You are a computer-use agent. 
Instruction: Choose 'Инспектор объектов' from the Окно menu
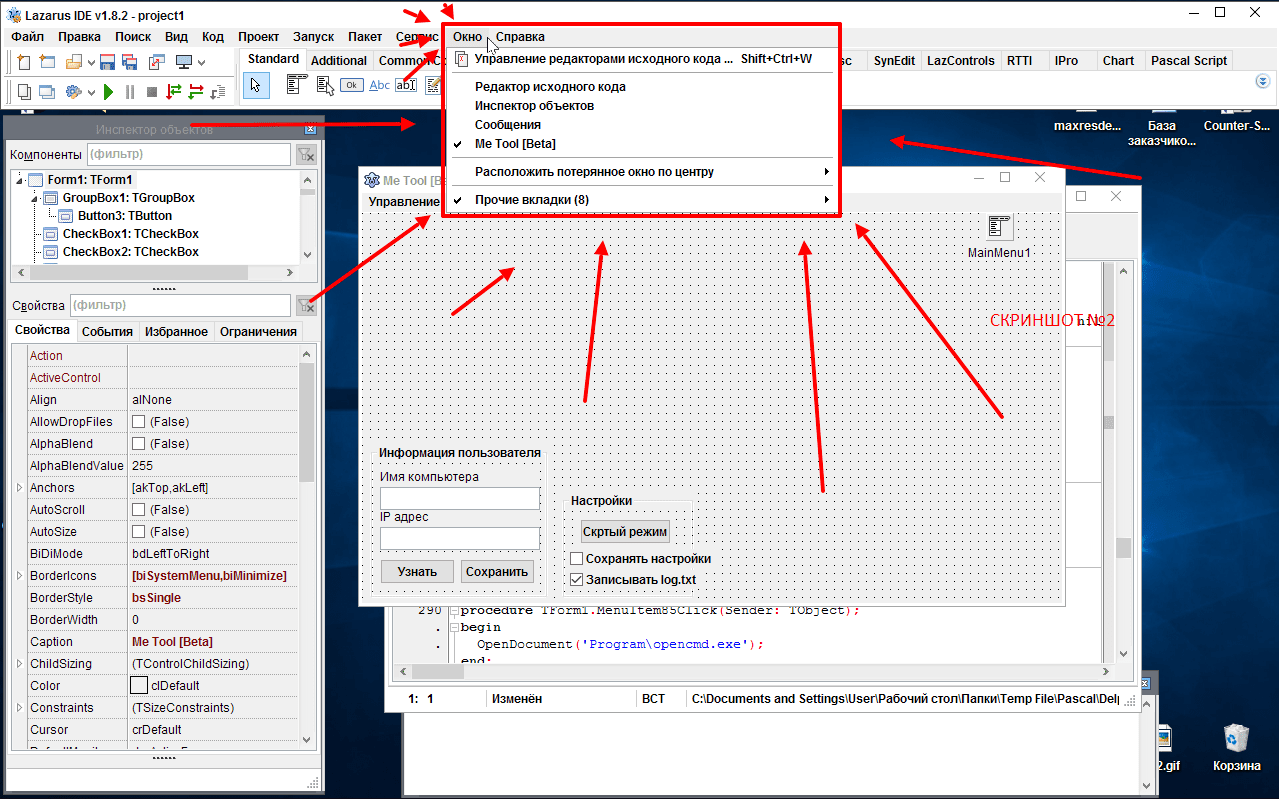click(641, 106)
